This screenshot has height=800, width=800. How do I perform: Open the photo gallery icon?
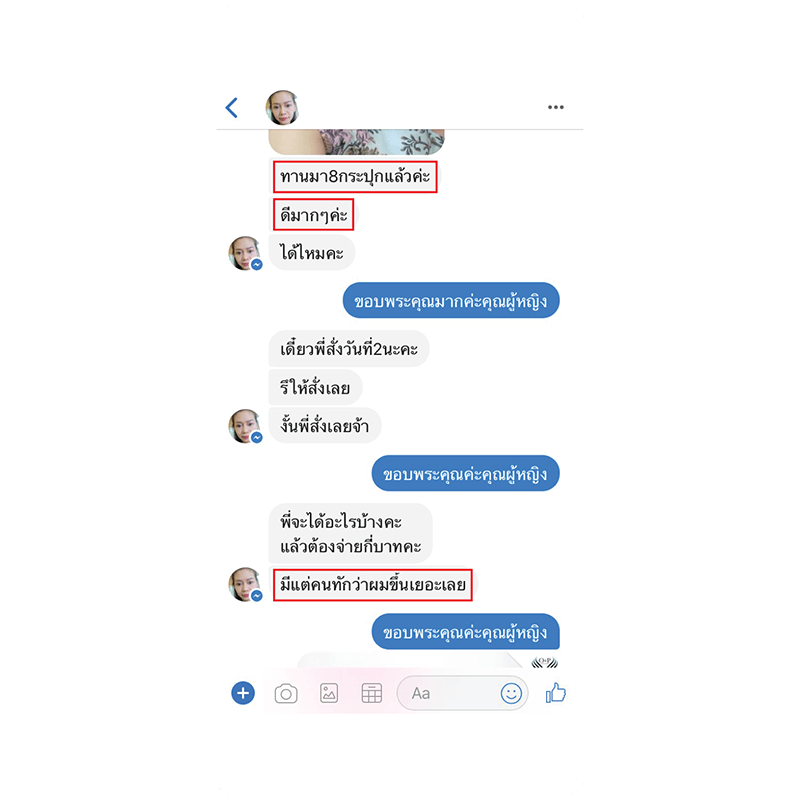(329, 693)
